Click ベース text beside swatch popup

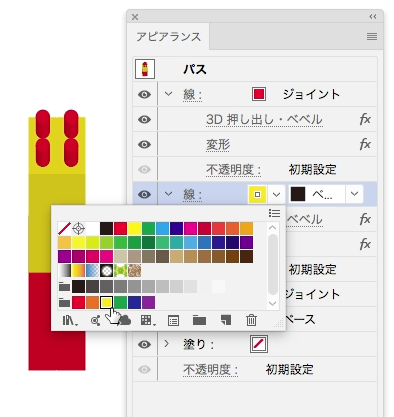301,320
